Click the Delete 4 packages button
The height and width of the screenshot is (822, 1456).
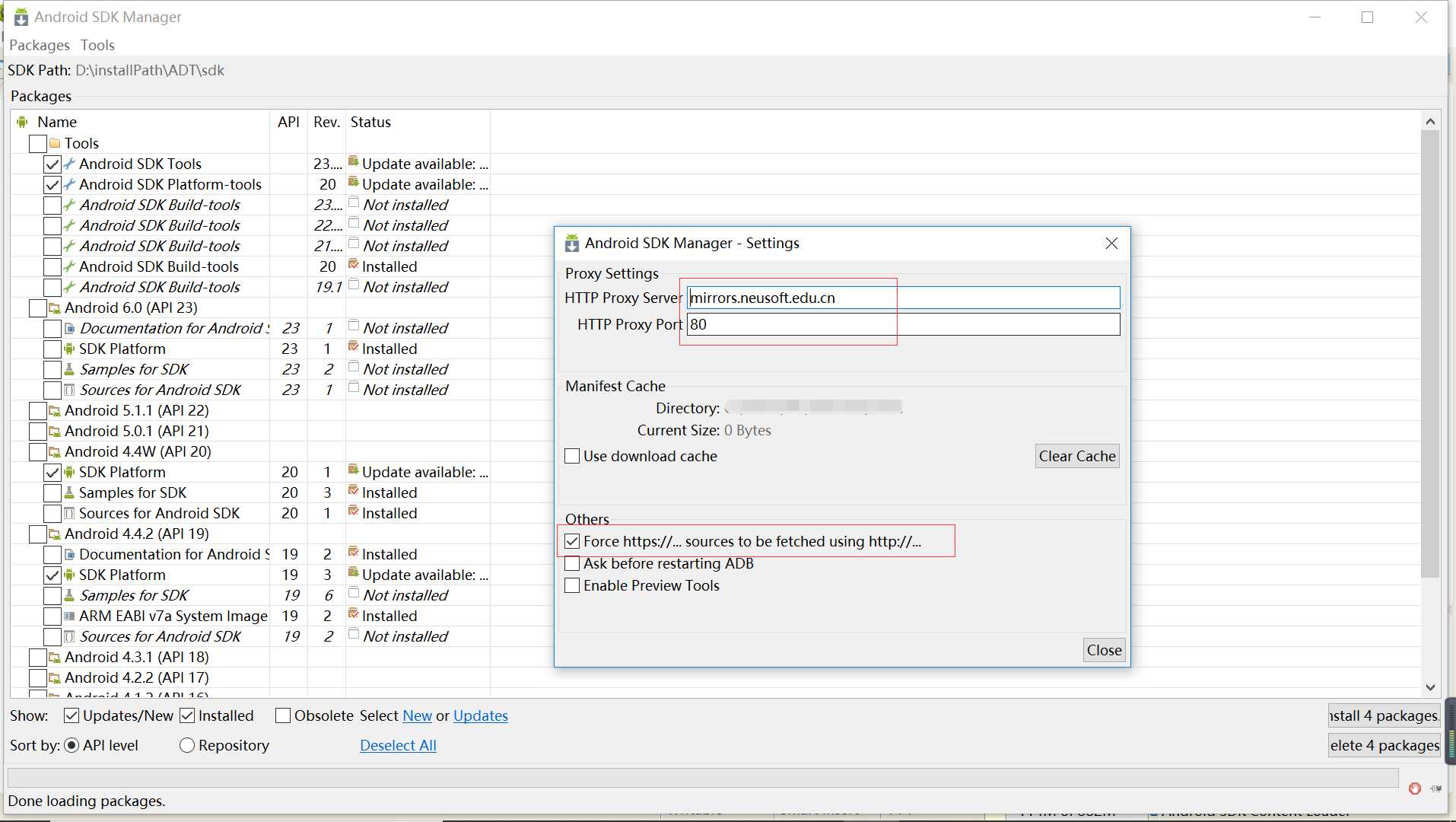[1384, 745]
